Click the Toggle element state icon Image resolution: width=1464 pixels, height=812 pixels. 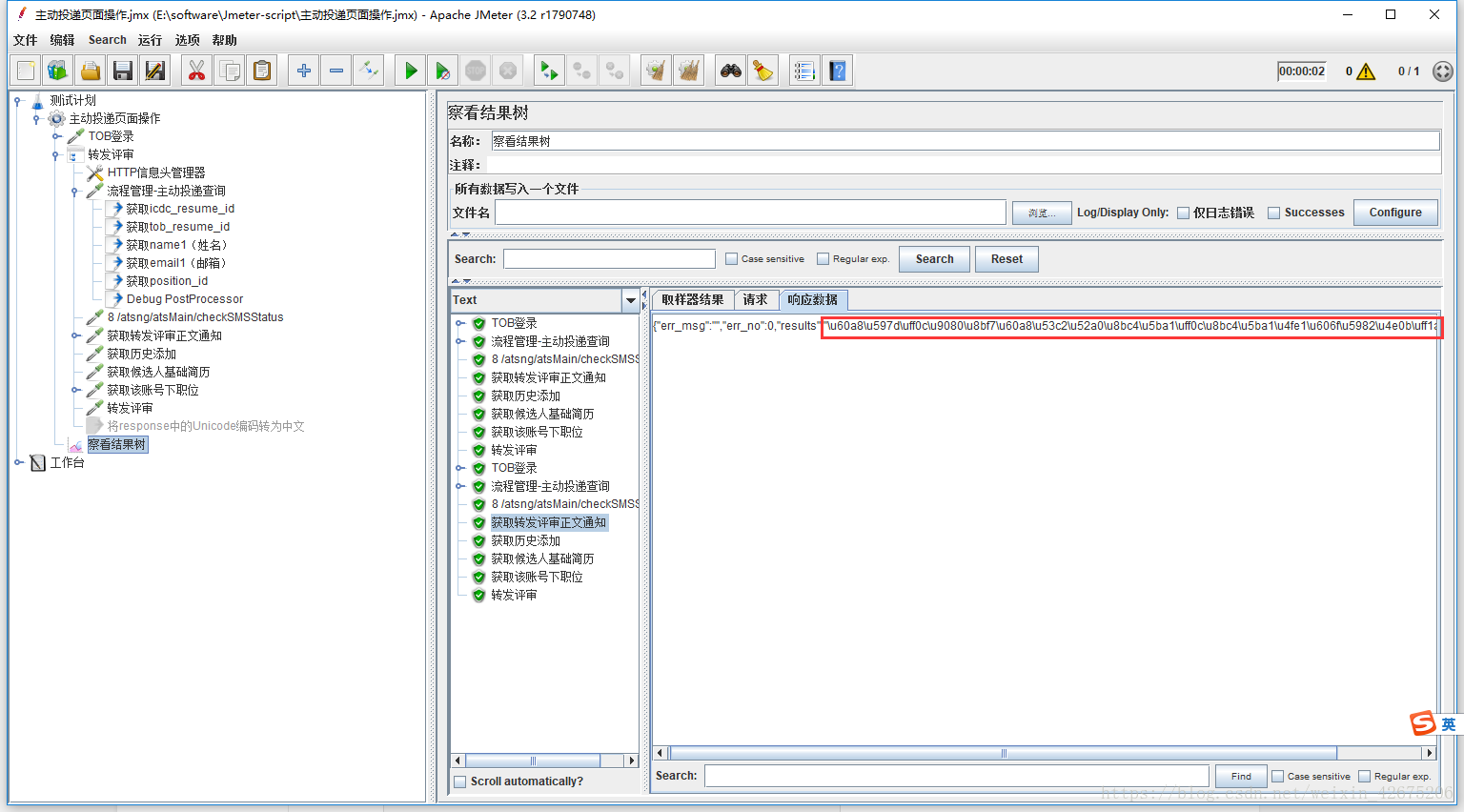(369, 71)
